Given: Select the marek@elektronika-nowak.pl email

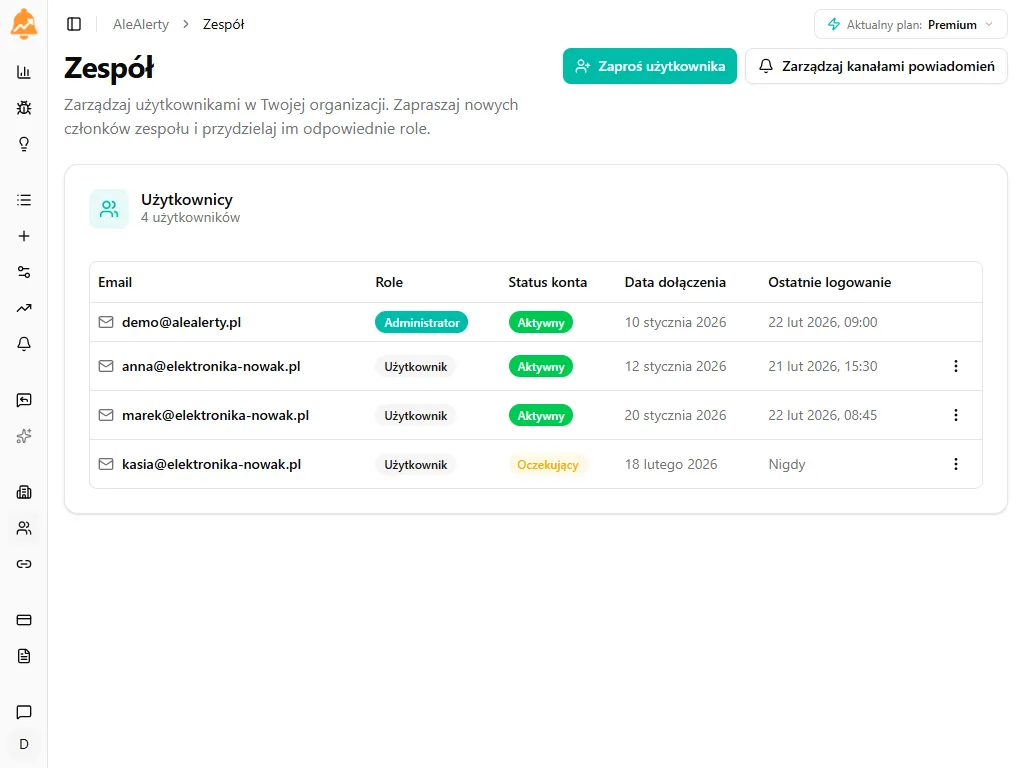Looking at the screenshot, I should click(216, 415).
